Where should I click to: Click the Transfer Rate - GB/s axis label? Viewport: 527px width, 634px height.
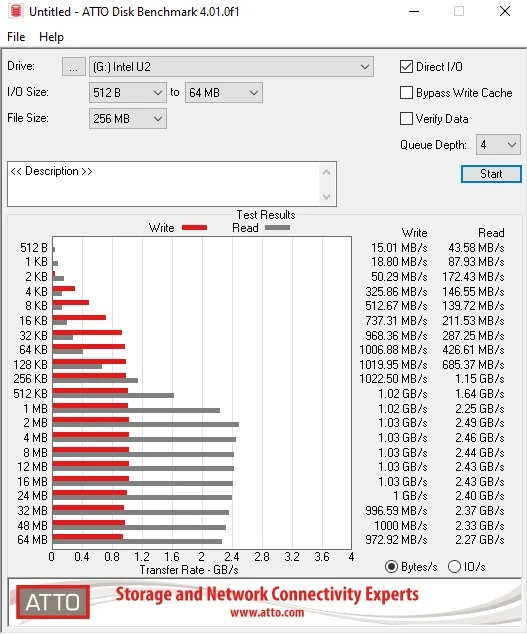[x=189, y=570]
